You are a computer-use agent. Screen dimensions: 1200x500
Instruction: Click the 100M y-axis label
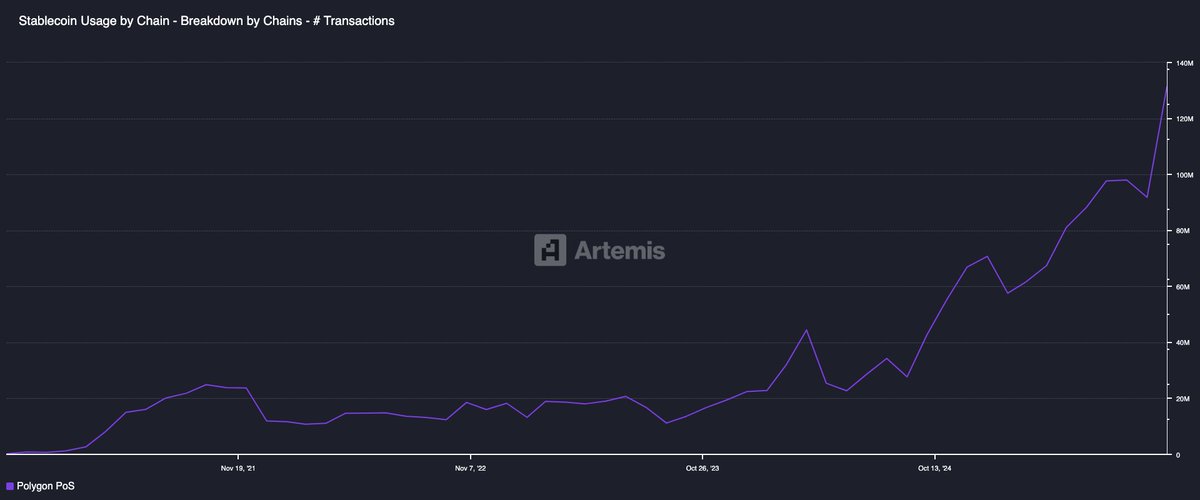(1185, 175)
